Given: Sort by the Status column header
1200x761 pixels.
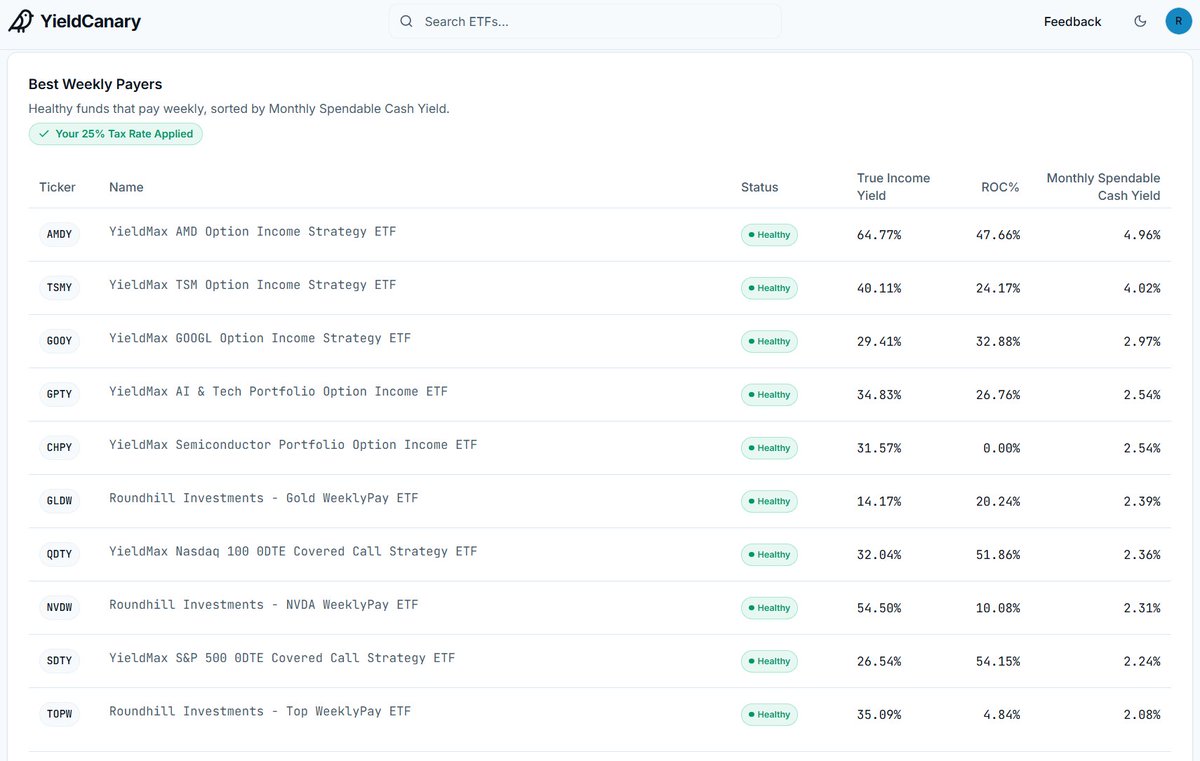Looking at the screenshot, I should click(759, 187).
